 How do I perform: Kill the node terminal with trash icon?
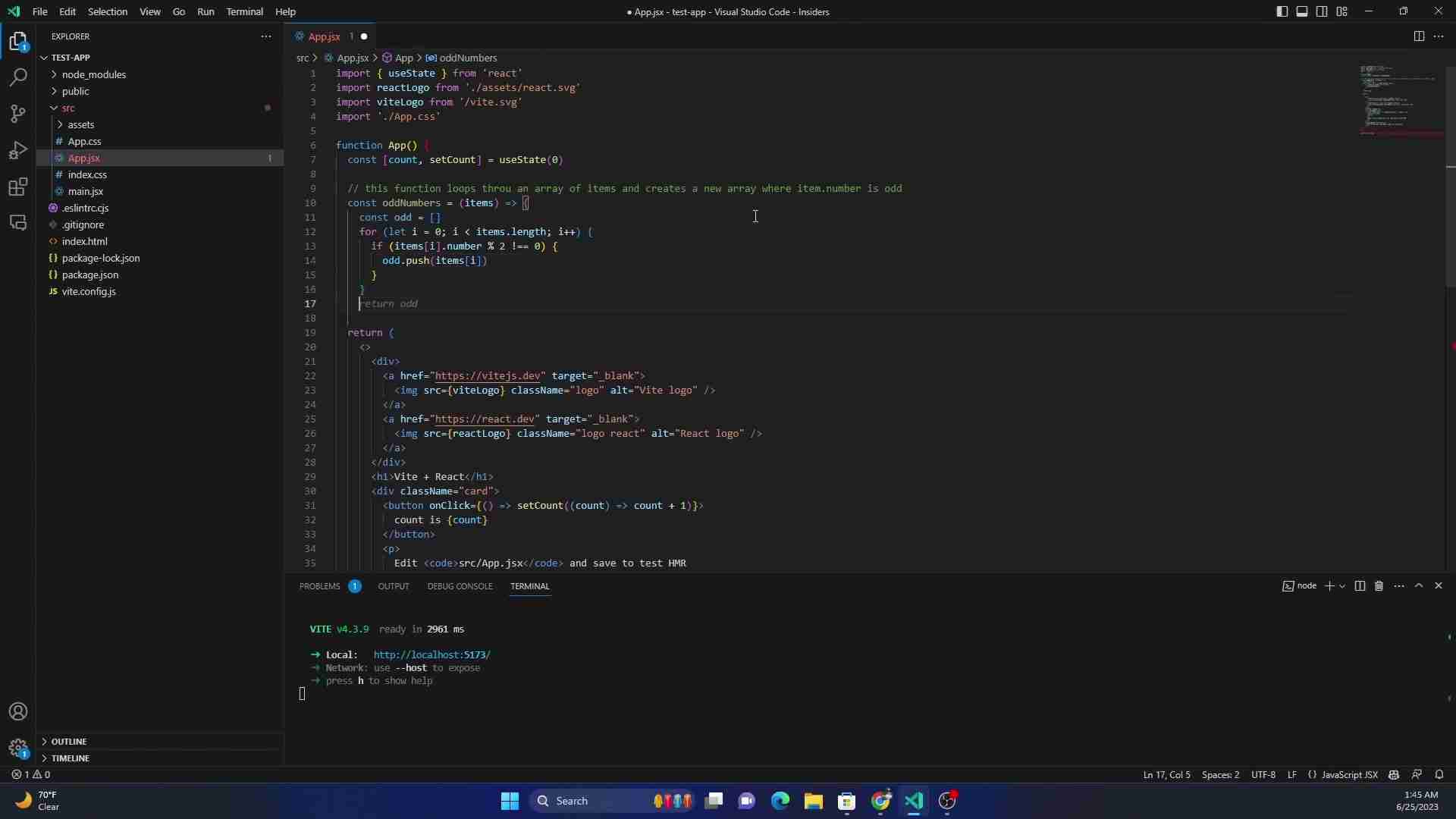click(1379, 585)
